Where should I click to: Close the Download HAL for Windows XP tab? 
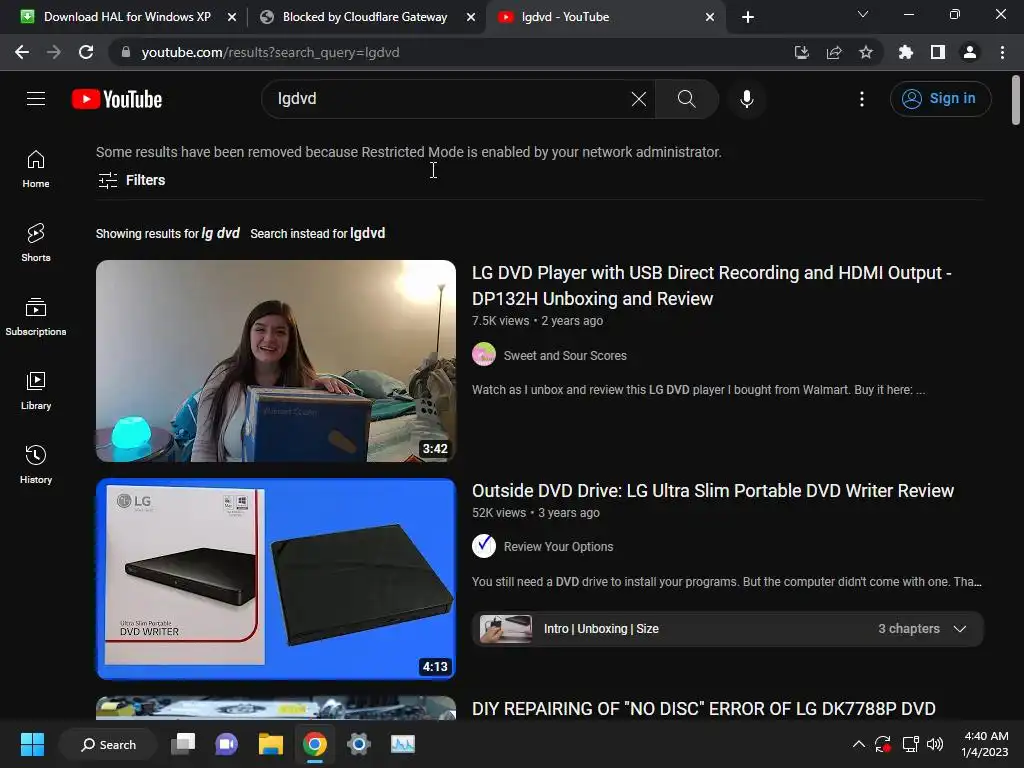232,17
